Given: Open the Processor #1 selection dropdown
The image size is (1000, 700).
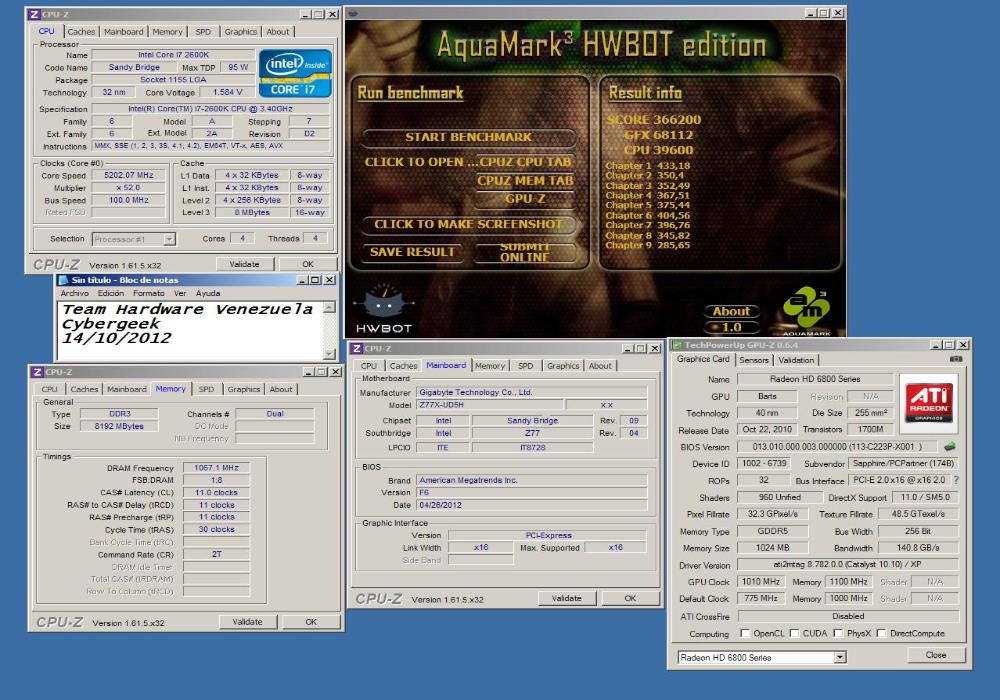Looking at the screenshot, I should pos(169,239).
